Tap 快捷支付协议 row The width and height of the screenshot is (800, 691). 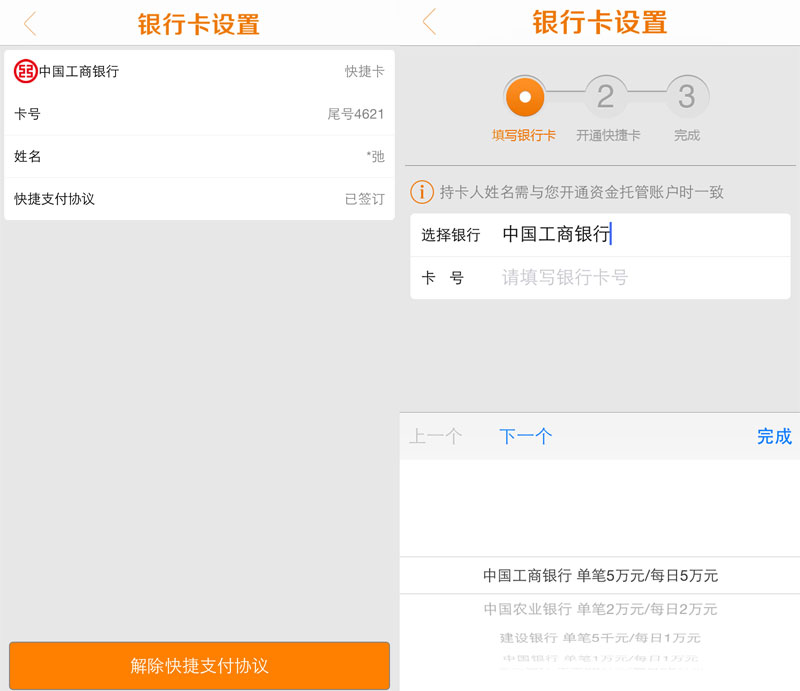(199, 199)
